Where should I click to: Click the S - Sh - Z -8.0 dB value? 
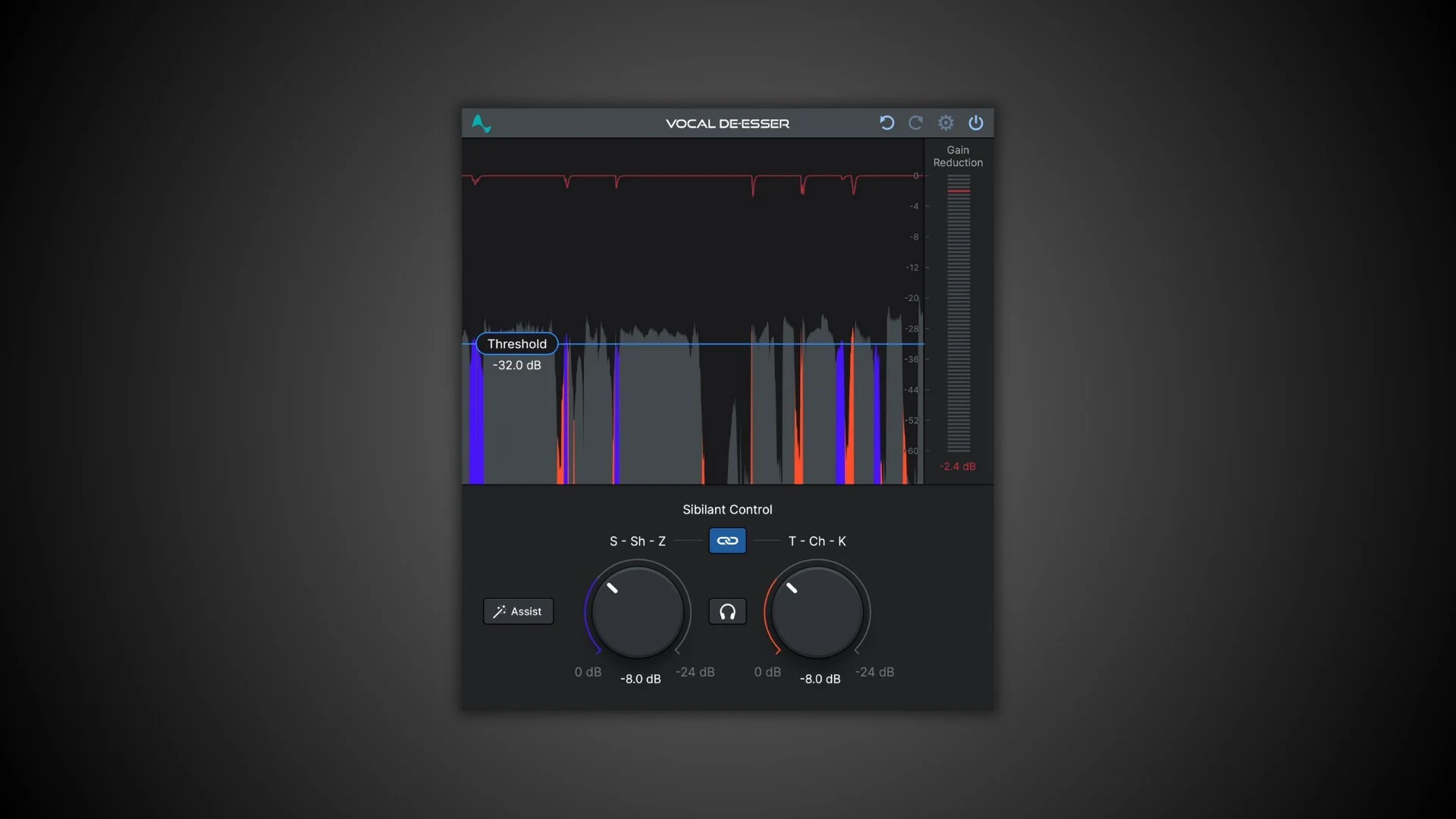(641, 679)
